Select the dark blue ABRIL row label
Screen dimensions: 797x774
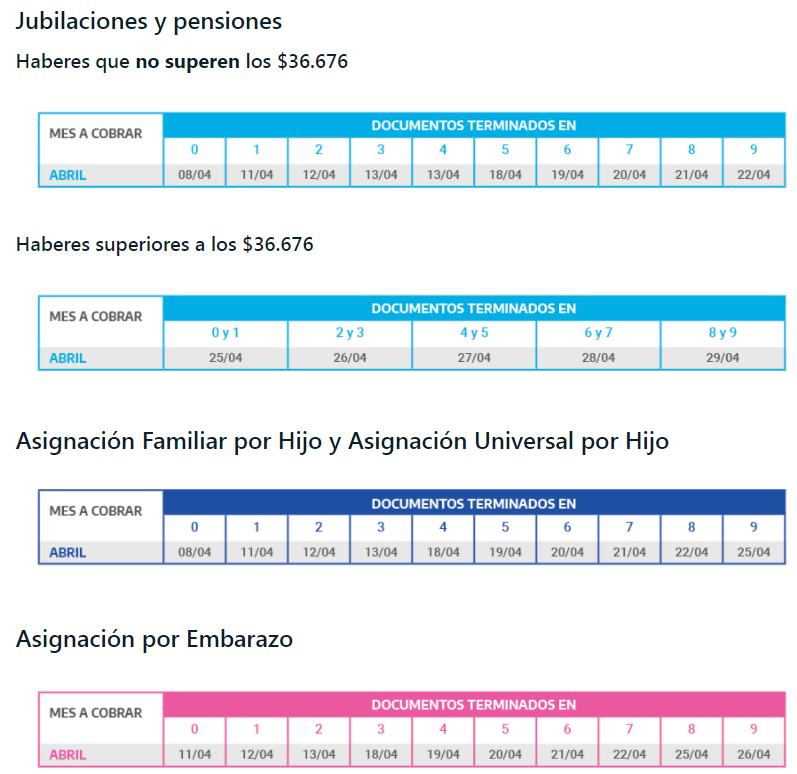point(68,552)
